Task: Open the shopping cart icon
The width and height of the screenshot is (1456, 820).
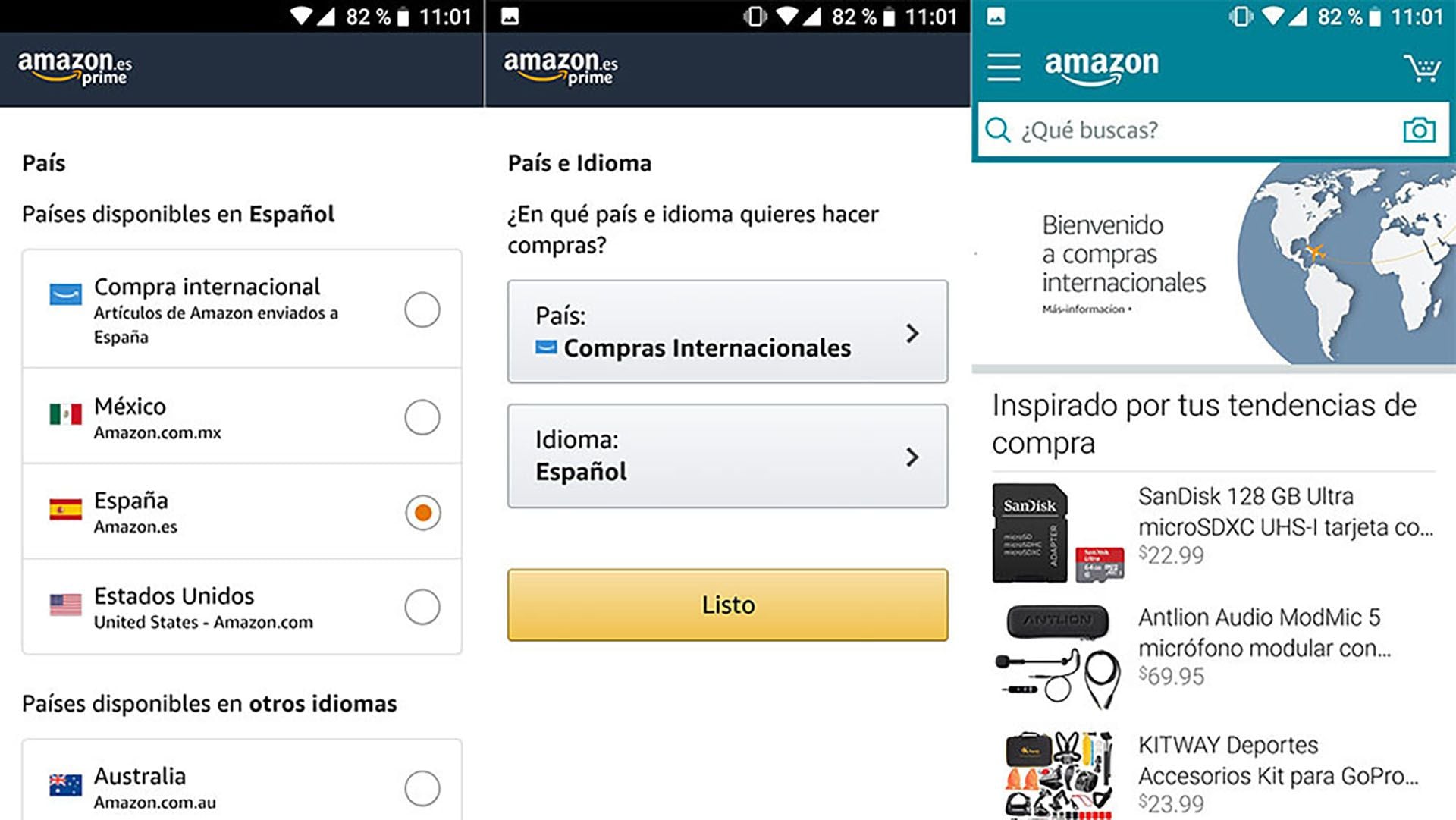Action: coord(1422,68)
